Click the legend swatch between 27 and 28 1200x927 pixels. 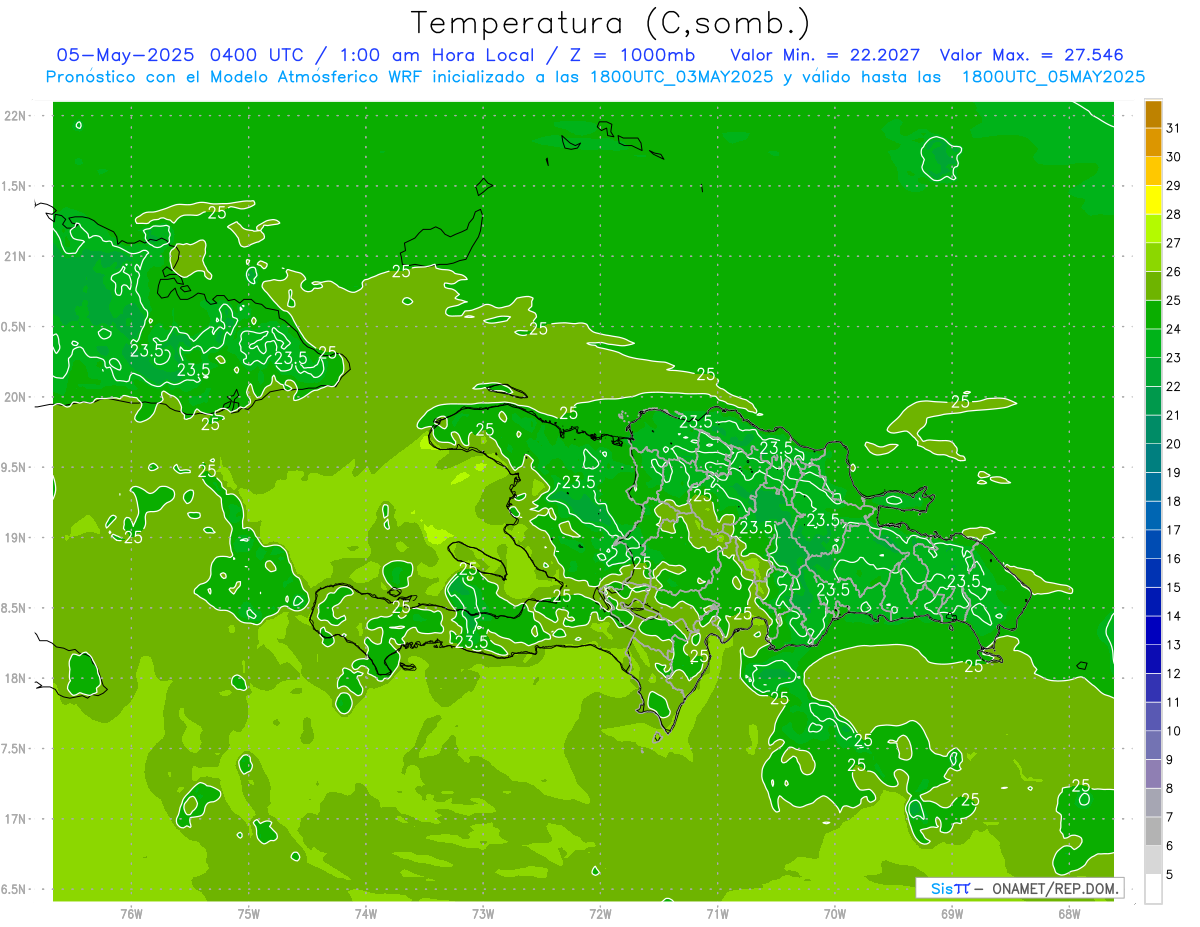click(1153, 228)
